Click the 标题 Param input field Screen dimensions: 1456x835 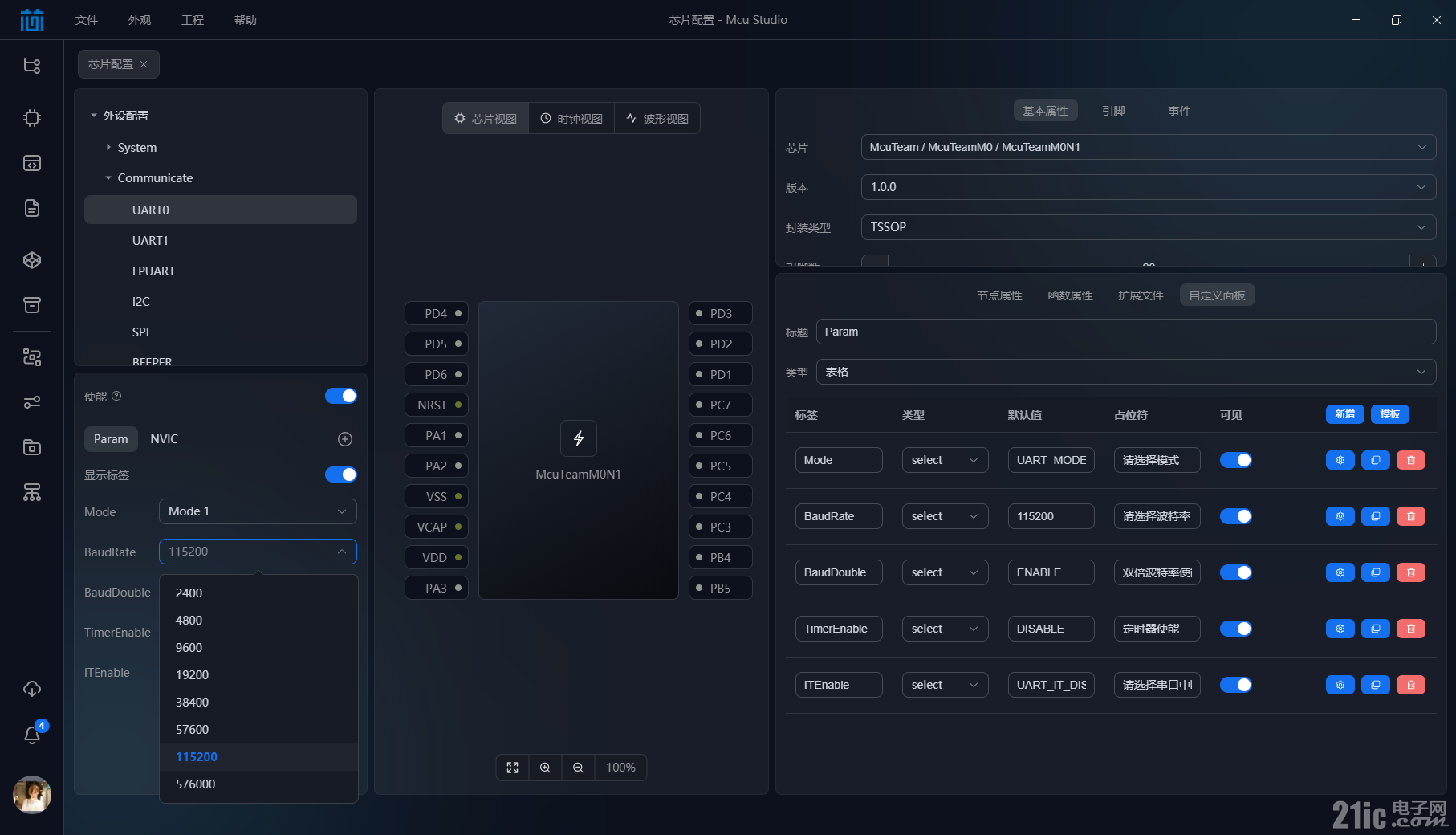point(1126,332)
